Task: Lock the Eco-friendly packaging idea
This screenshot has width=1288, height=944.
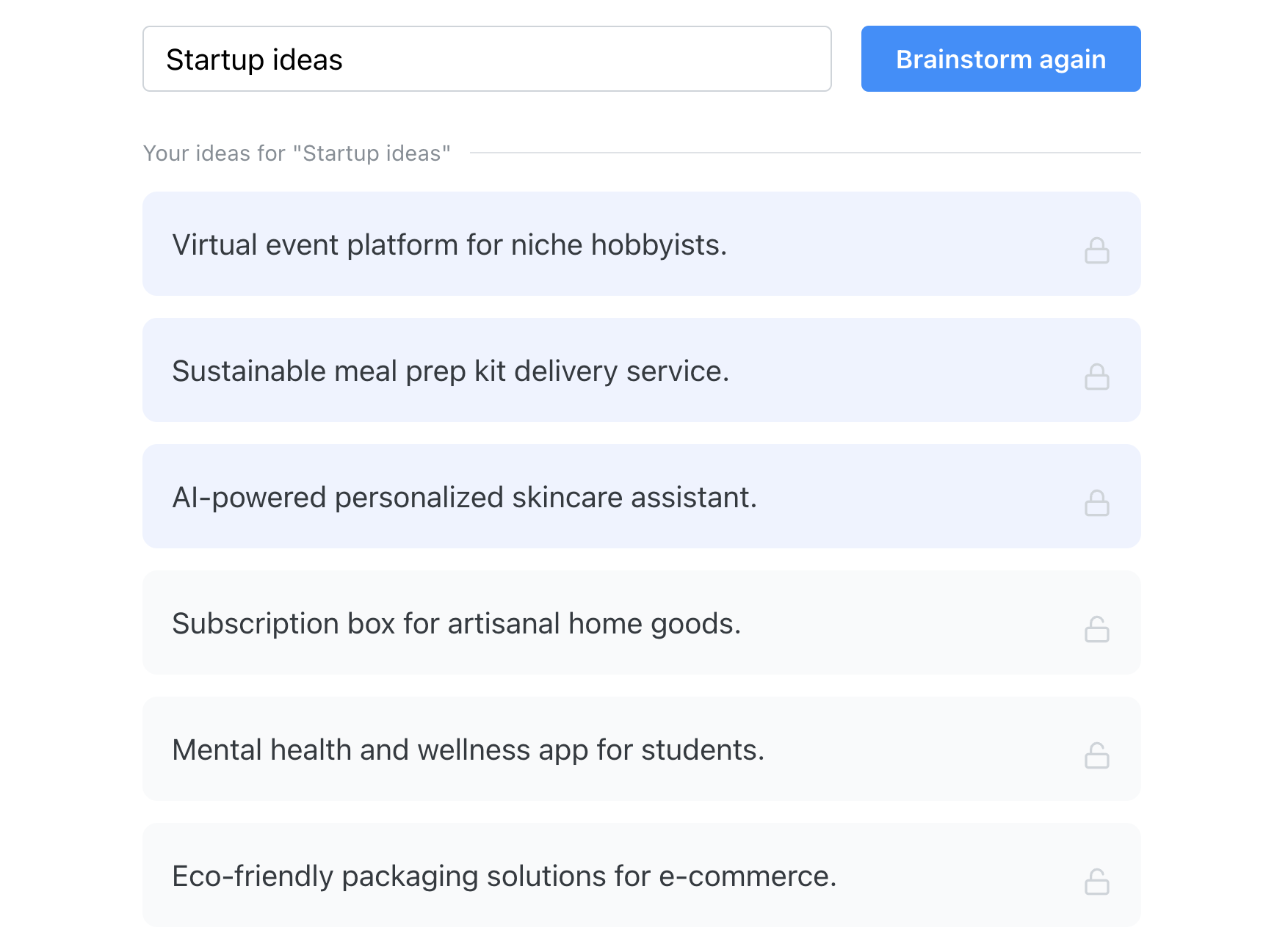Action: 1096,882
